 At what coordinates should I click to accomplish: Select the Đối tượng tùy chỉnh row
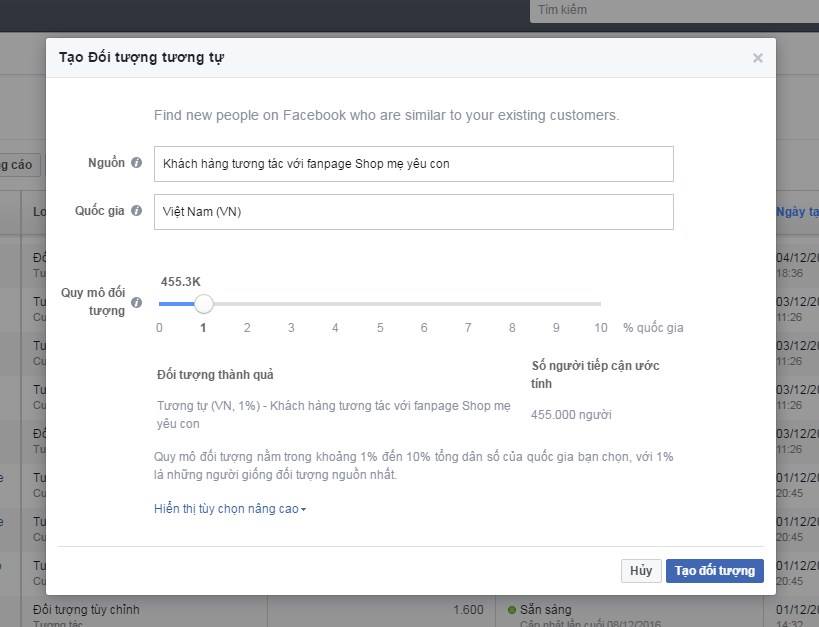pyautogui.click(x=90, y=608)
